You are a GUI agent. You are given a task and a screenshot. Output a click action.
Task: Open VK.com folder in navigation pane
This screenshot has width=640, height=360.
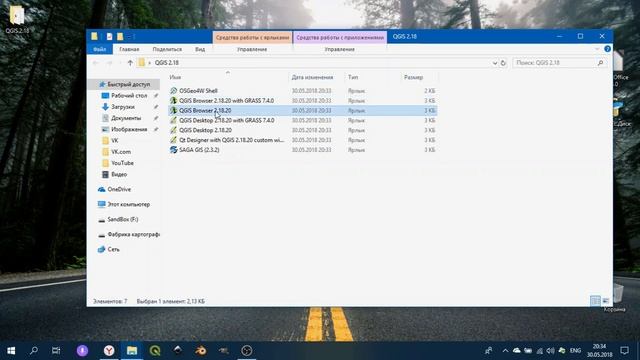120,152
